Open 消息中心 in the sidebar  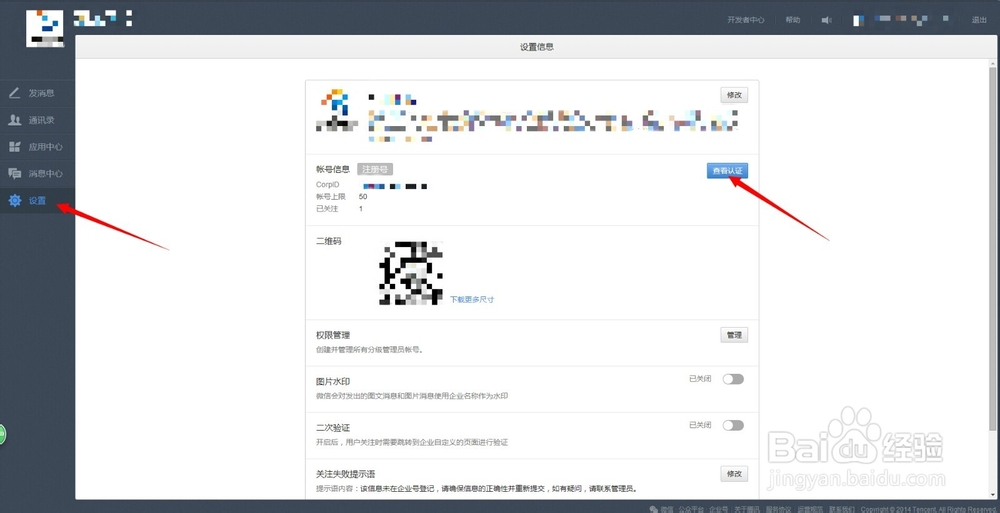click(38, 174)
